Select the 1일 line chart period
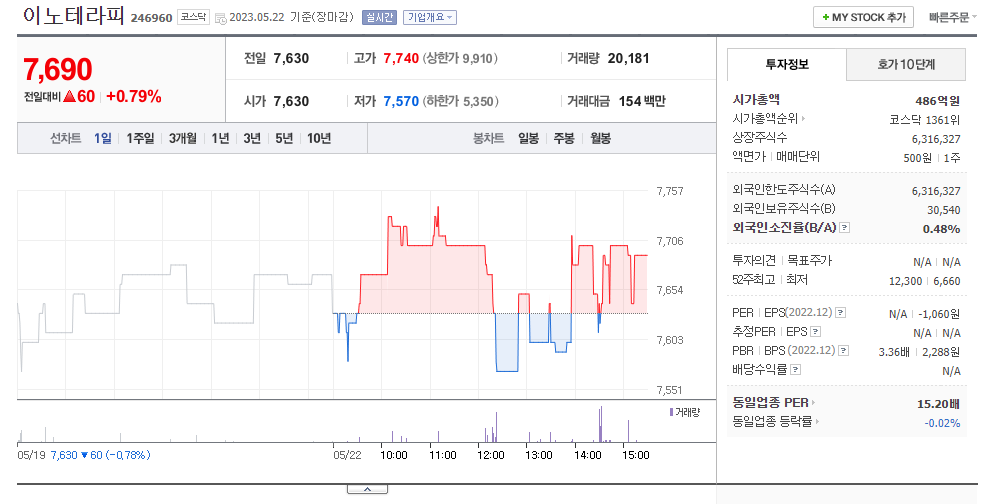 click(x=103, y=138)
